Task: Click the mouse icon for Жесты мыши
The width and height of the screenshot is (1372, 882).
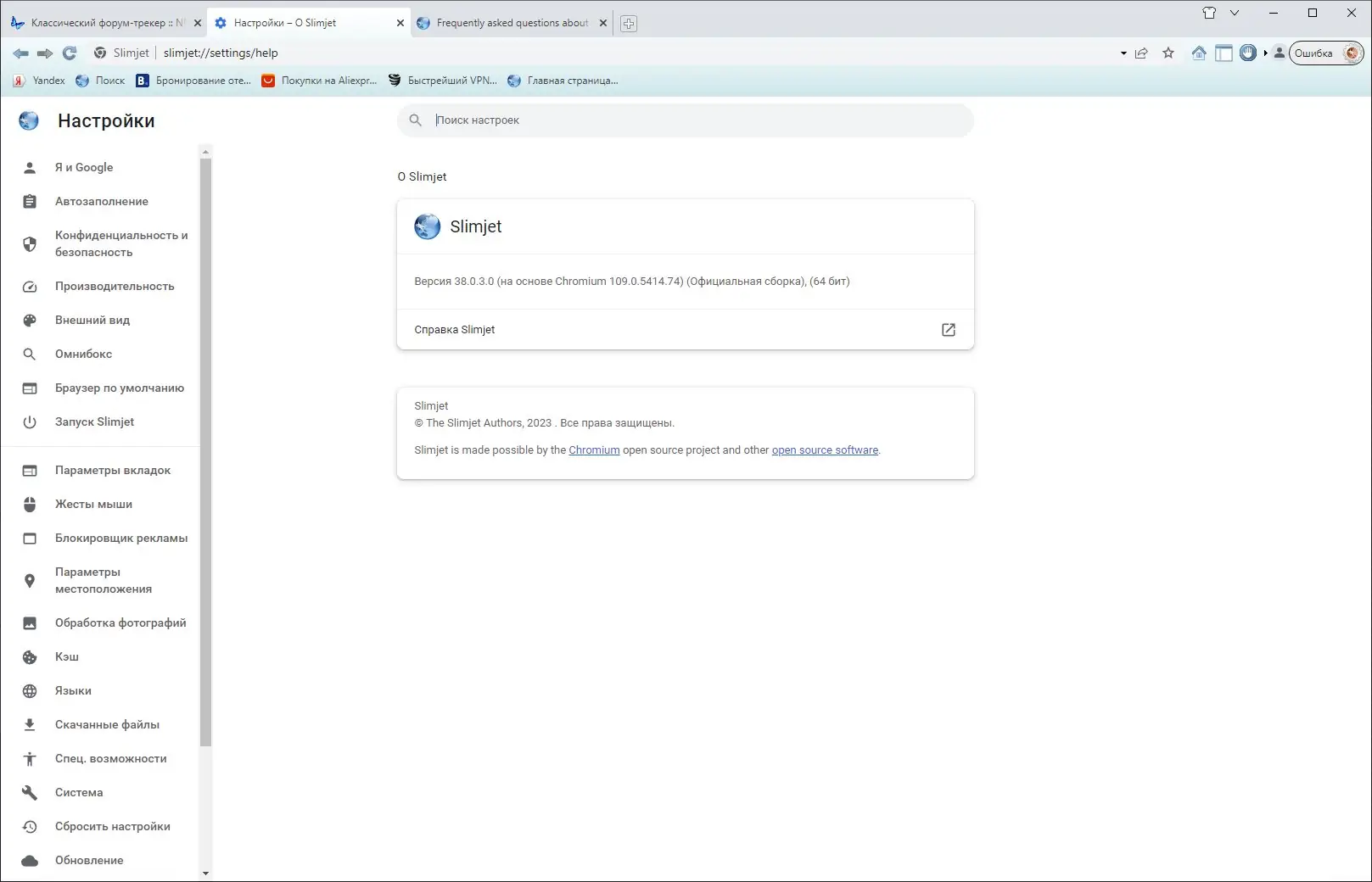Action: coord(30,505)
